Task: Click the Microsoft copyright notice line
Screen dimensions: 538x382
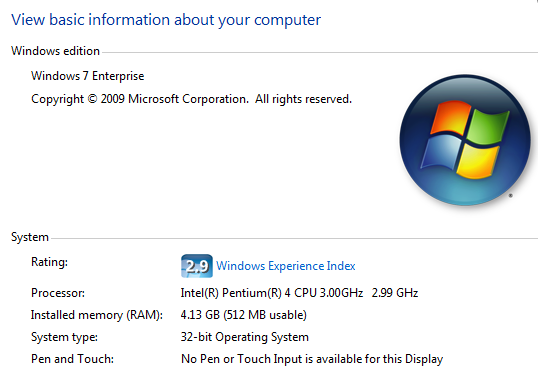Action: [191, 99]
